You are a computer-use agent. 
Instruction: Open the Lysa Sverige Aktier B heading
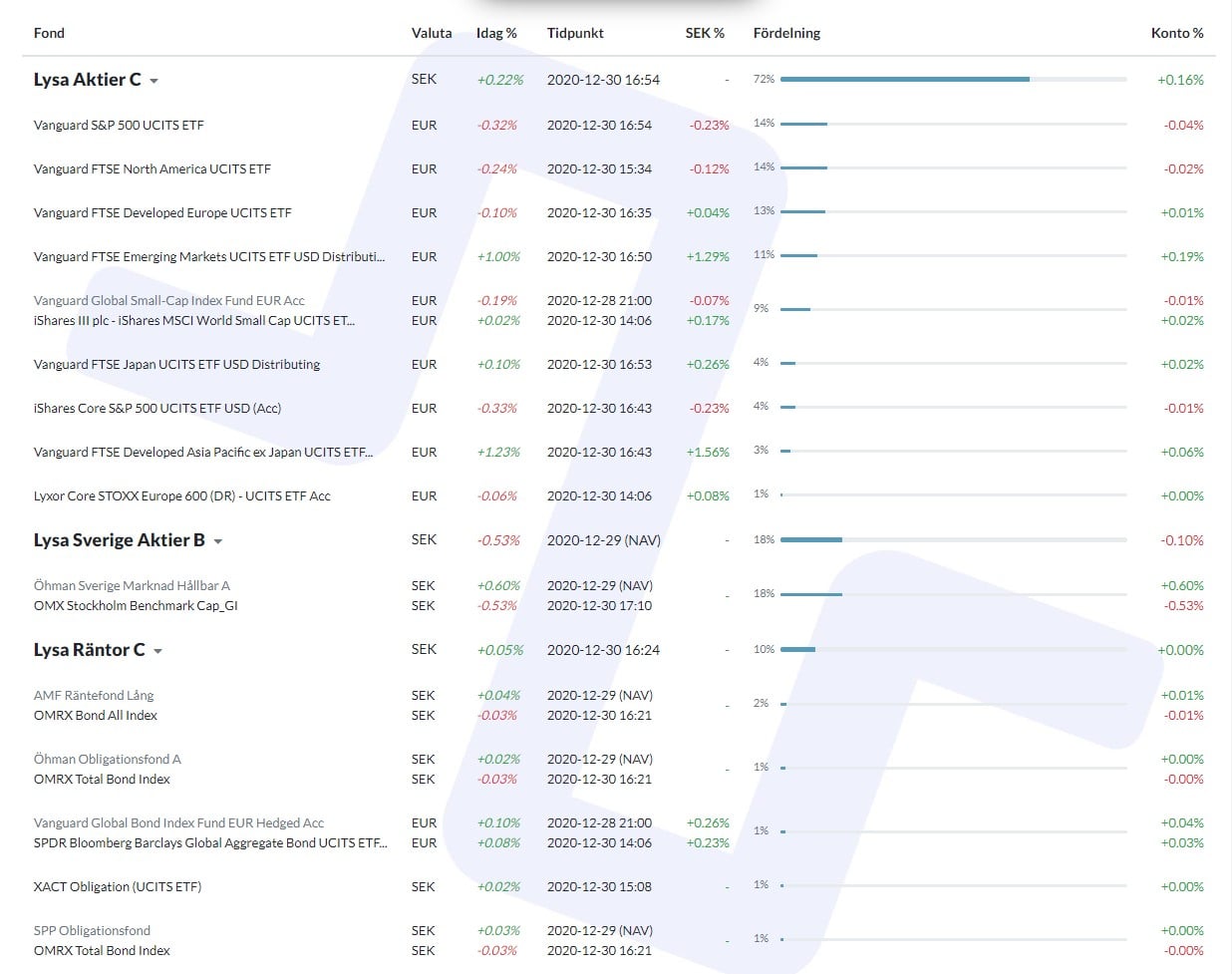(x=119, y=540)
